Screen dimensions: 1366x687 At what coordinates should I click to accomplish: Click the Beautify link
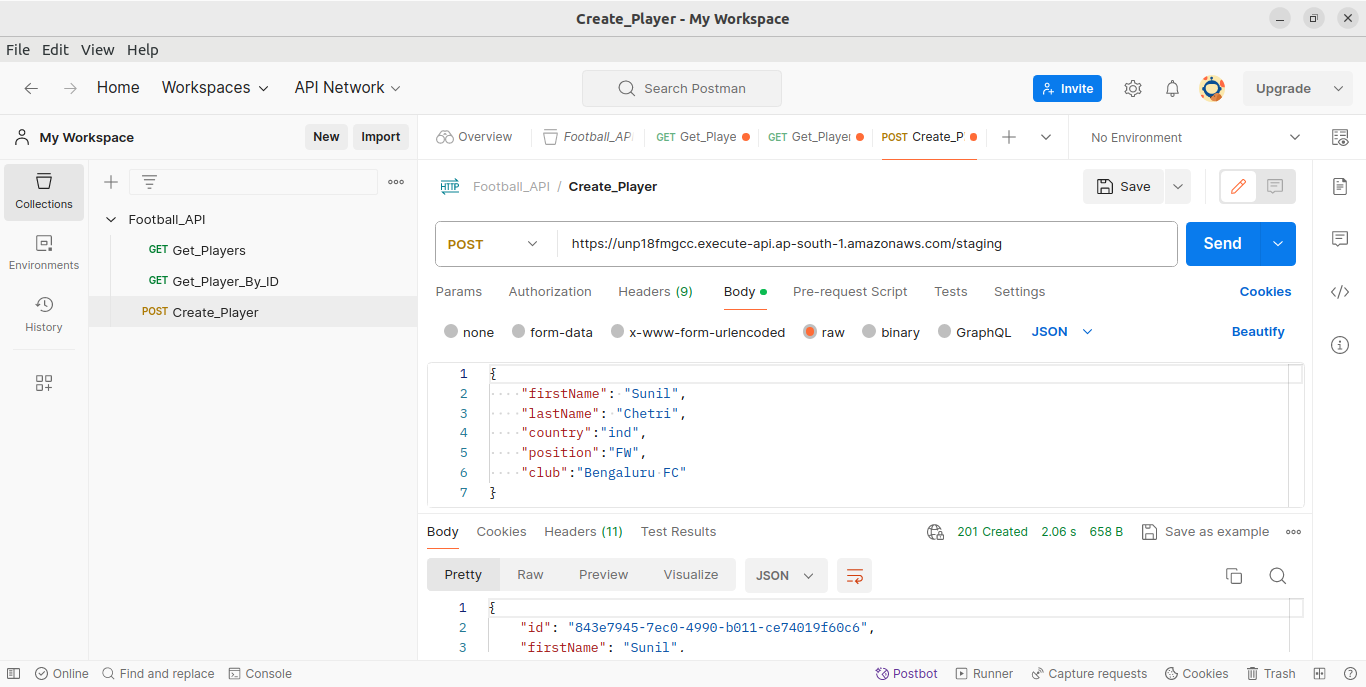1257,332
